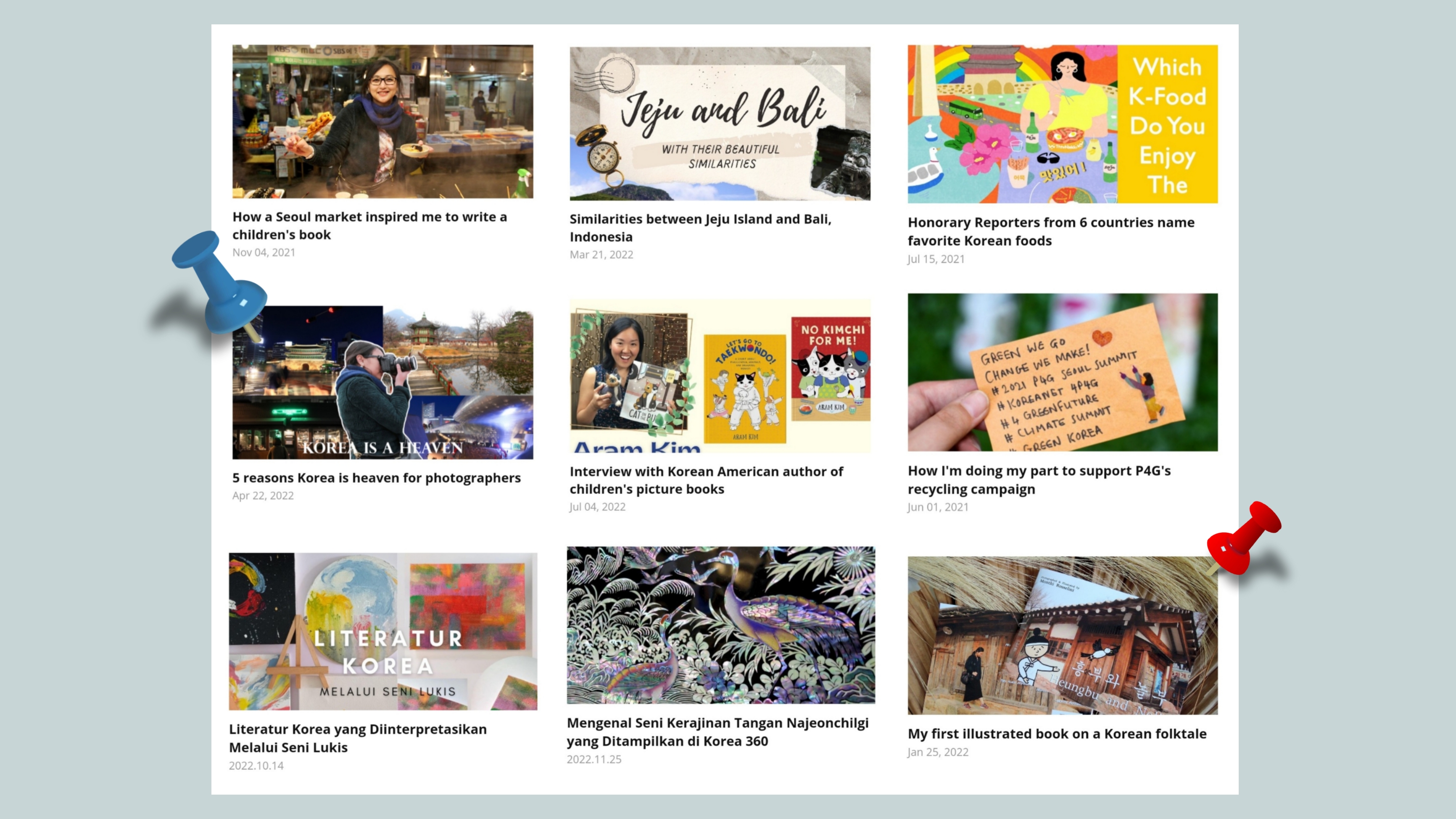Open Honorary Reporters favorite Korean foods title
The width and height of the screenshot is (1456, 819).
[1051, 231]
